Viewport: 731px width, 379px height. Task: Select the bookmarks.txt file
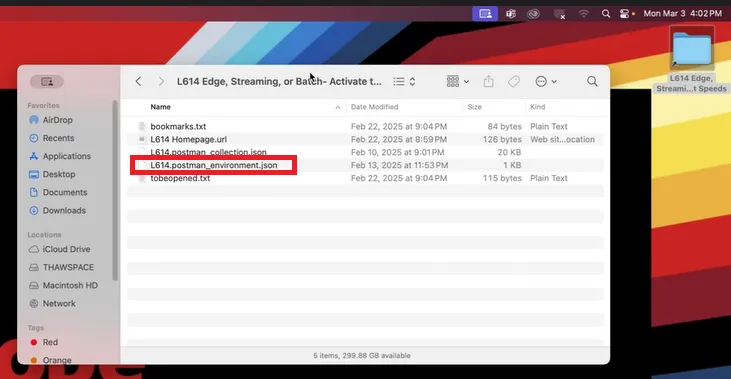[178, 126]
